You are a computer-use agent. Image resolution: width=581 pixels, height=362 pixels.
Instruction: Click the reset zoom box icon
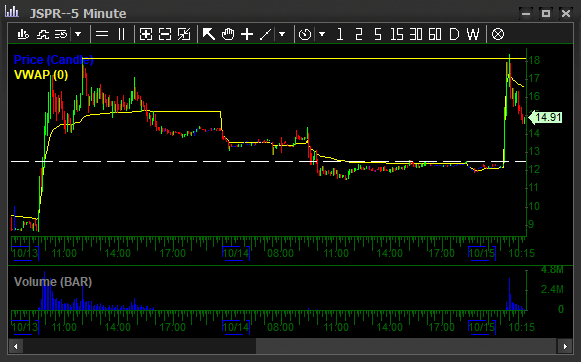coord(184,34)
